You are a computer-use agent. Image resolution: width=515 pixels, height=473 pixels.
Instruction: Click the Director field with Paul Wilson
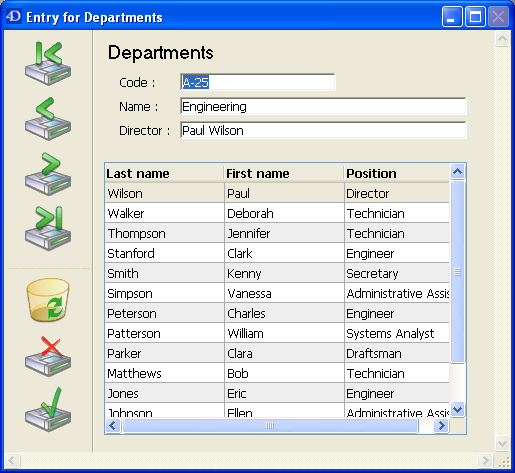tap(323, 130)
